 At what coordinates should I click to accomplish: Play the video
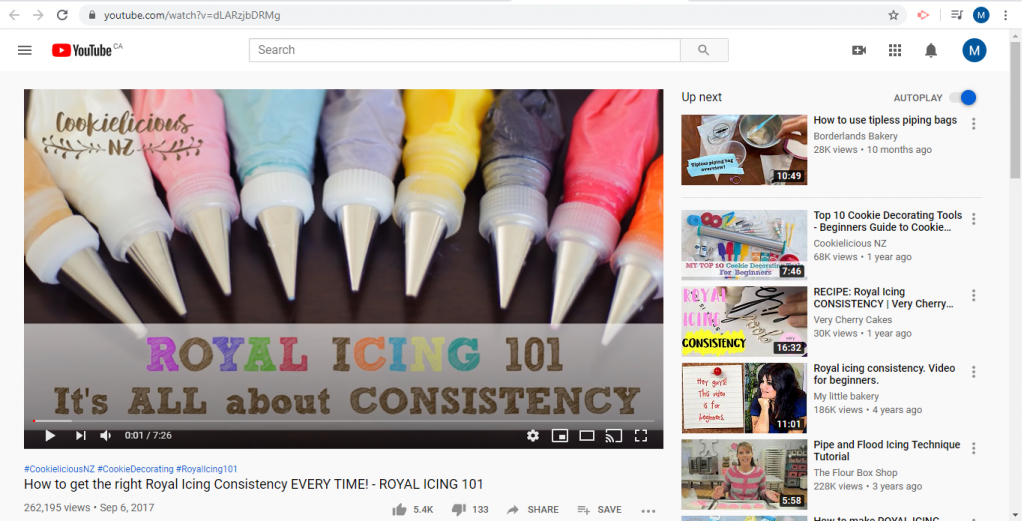tap(50, 435)
